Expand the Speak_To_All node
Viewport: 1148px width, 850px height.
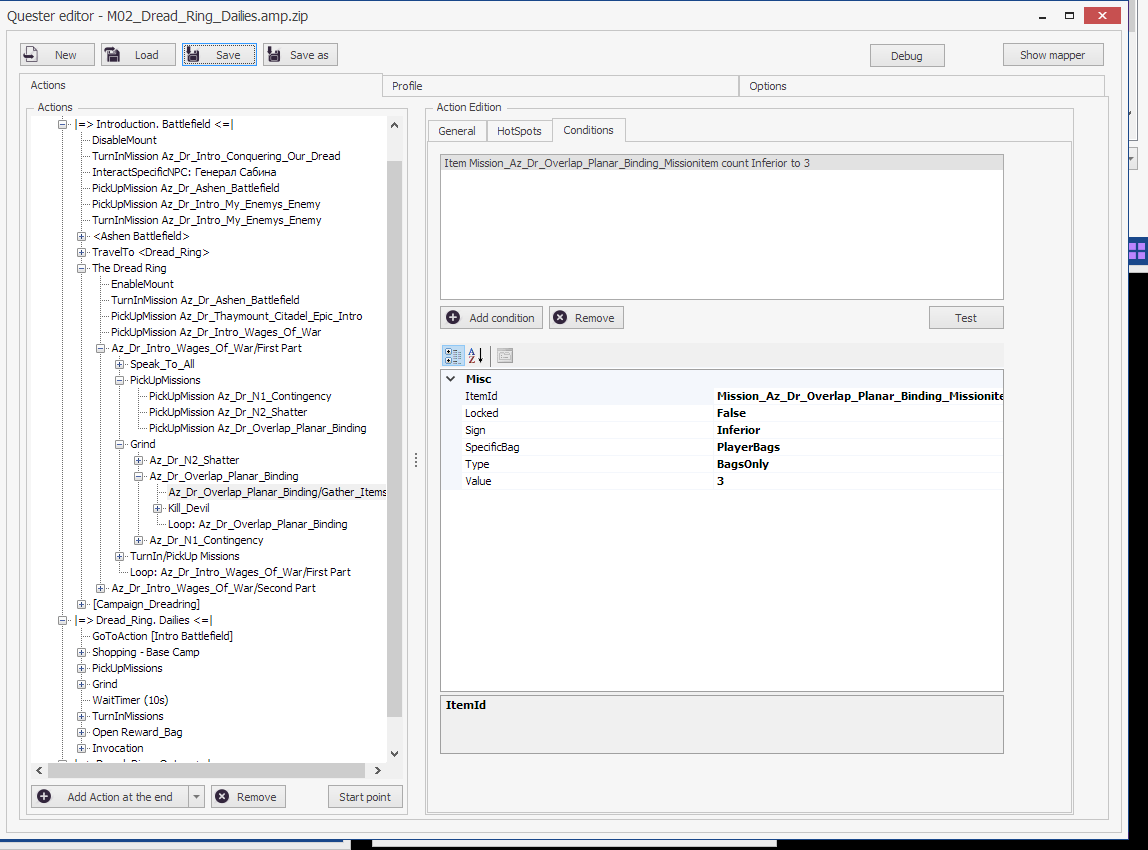120,365
